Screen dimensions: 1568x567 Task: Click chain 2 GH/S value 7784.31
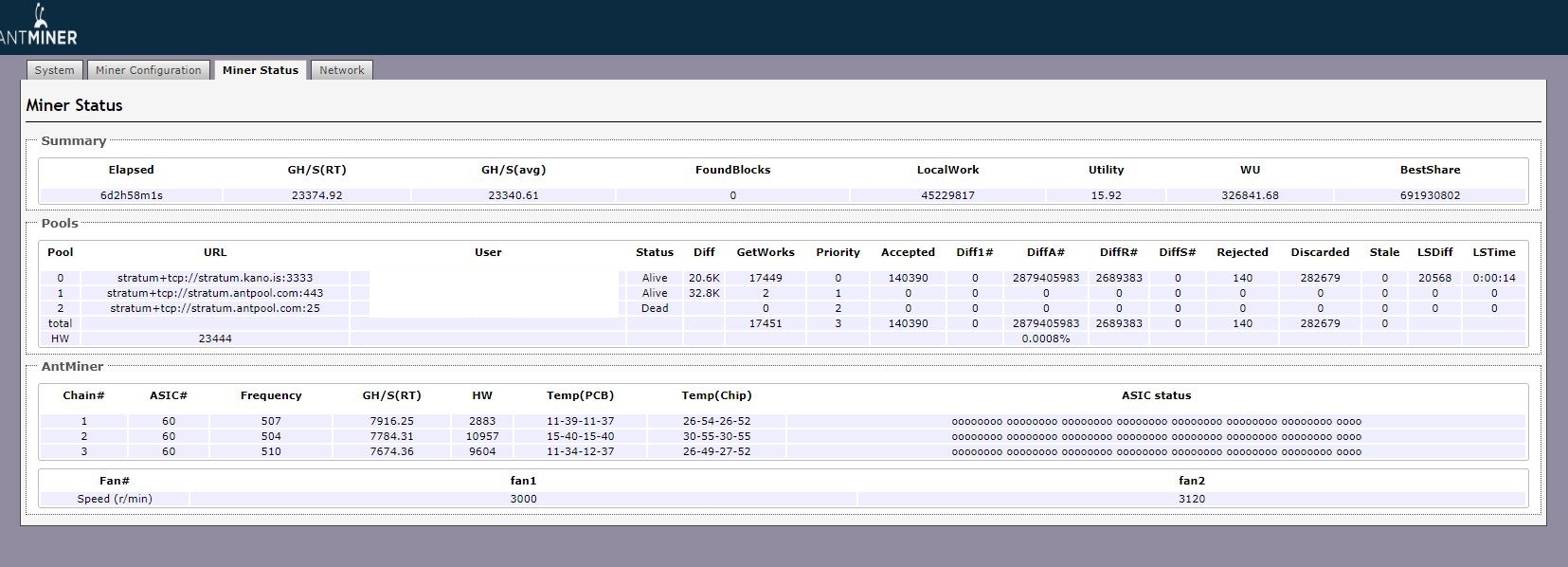[391, 436]
